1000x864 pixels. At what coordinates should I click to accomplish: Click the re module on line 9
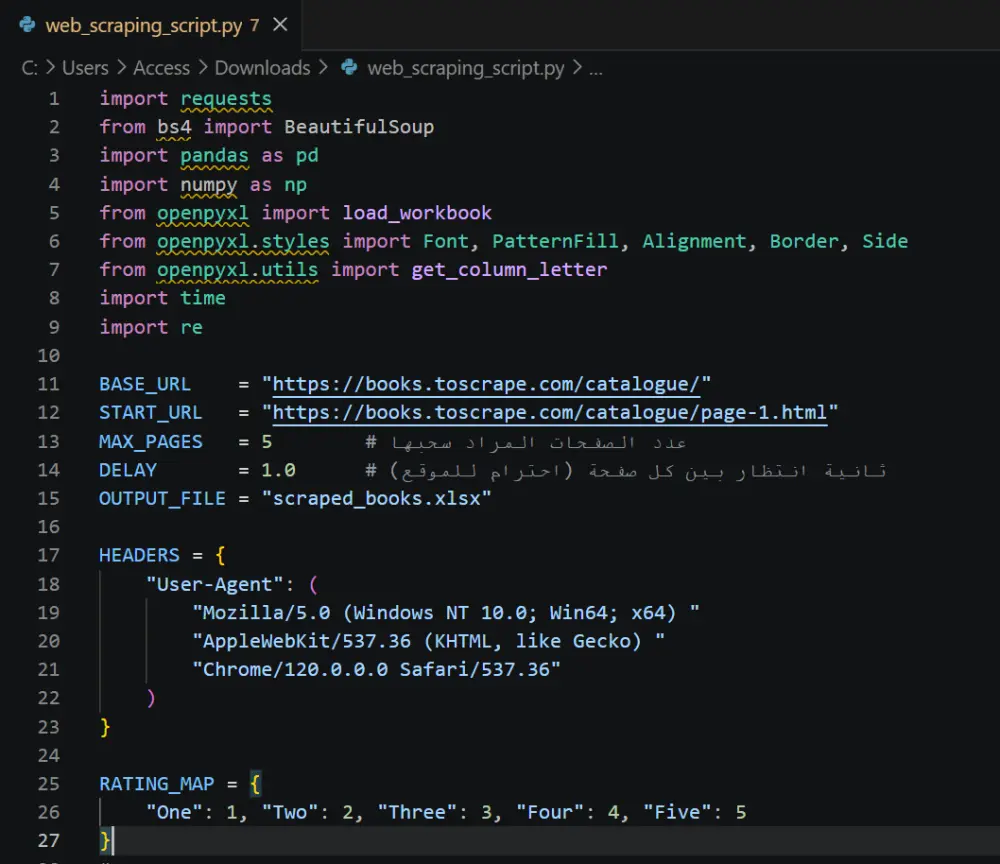191,327
